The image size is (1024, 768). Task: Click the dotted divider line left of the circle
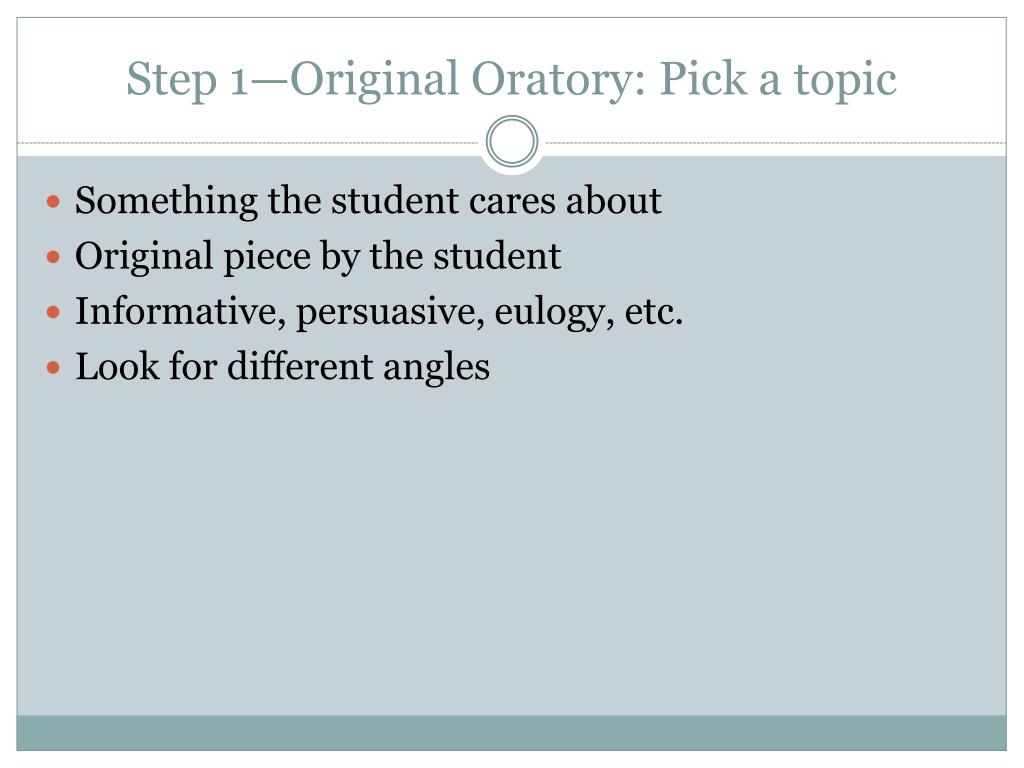pyautogui.click(x=248, y=142)
